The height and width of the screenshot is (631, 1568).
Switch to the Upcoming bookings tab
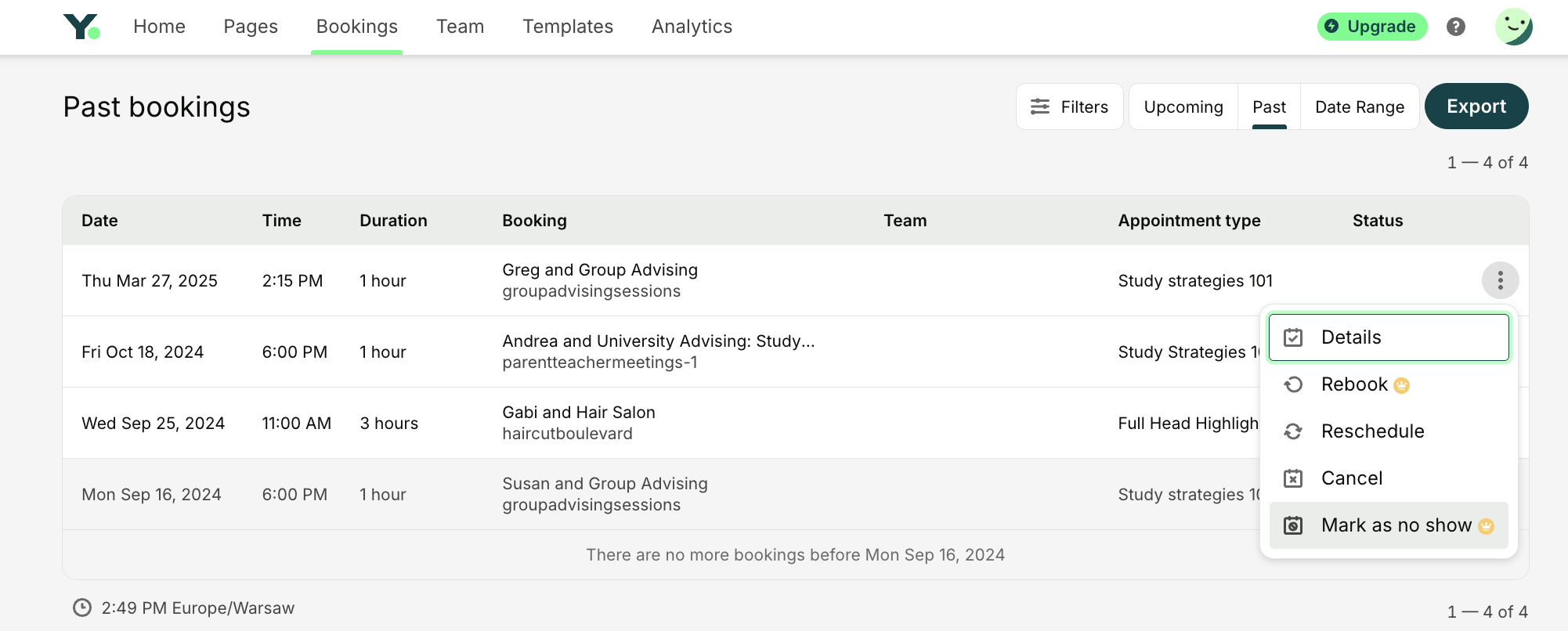(x=1183, y=106)
